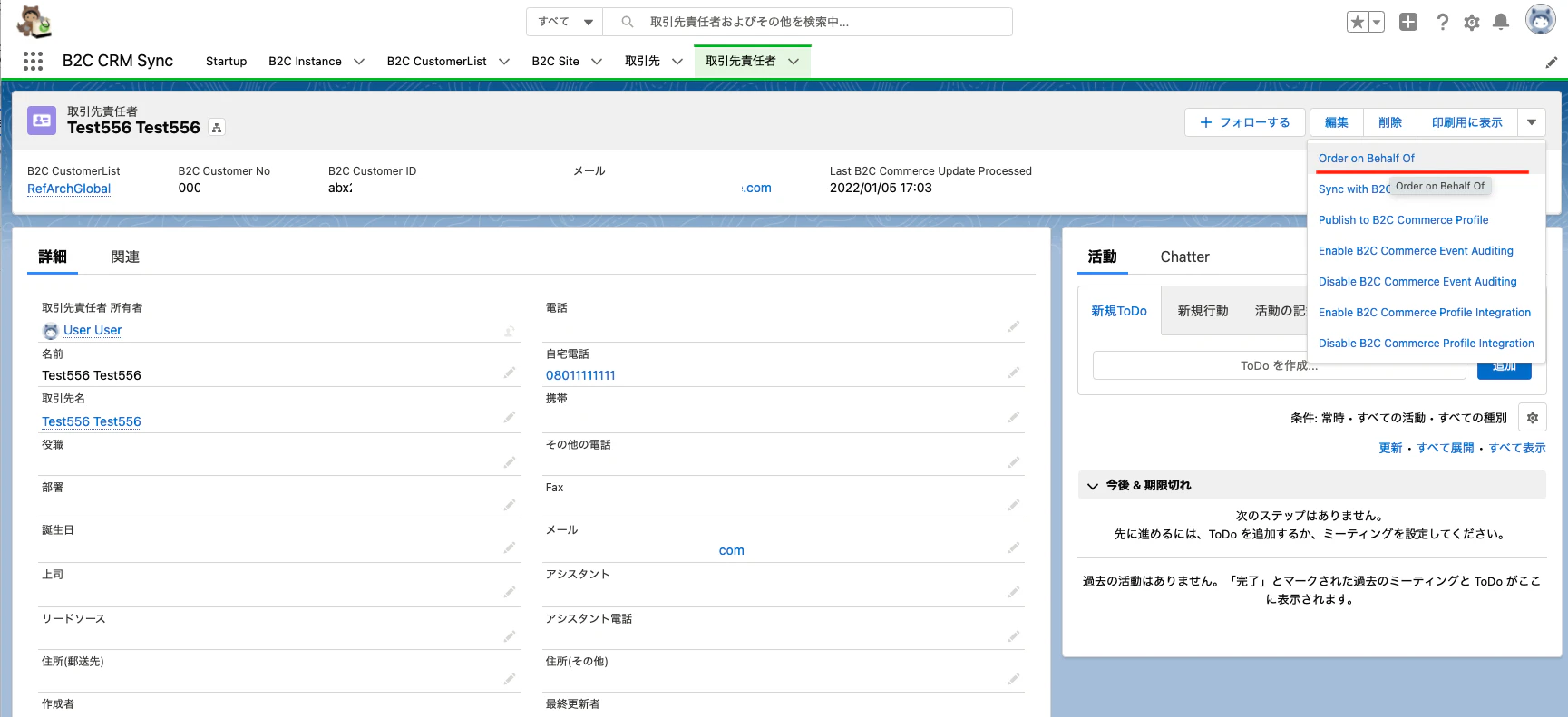
Task: Open the setup gear icon
Action: click(1472, 22)
